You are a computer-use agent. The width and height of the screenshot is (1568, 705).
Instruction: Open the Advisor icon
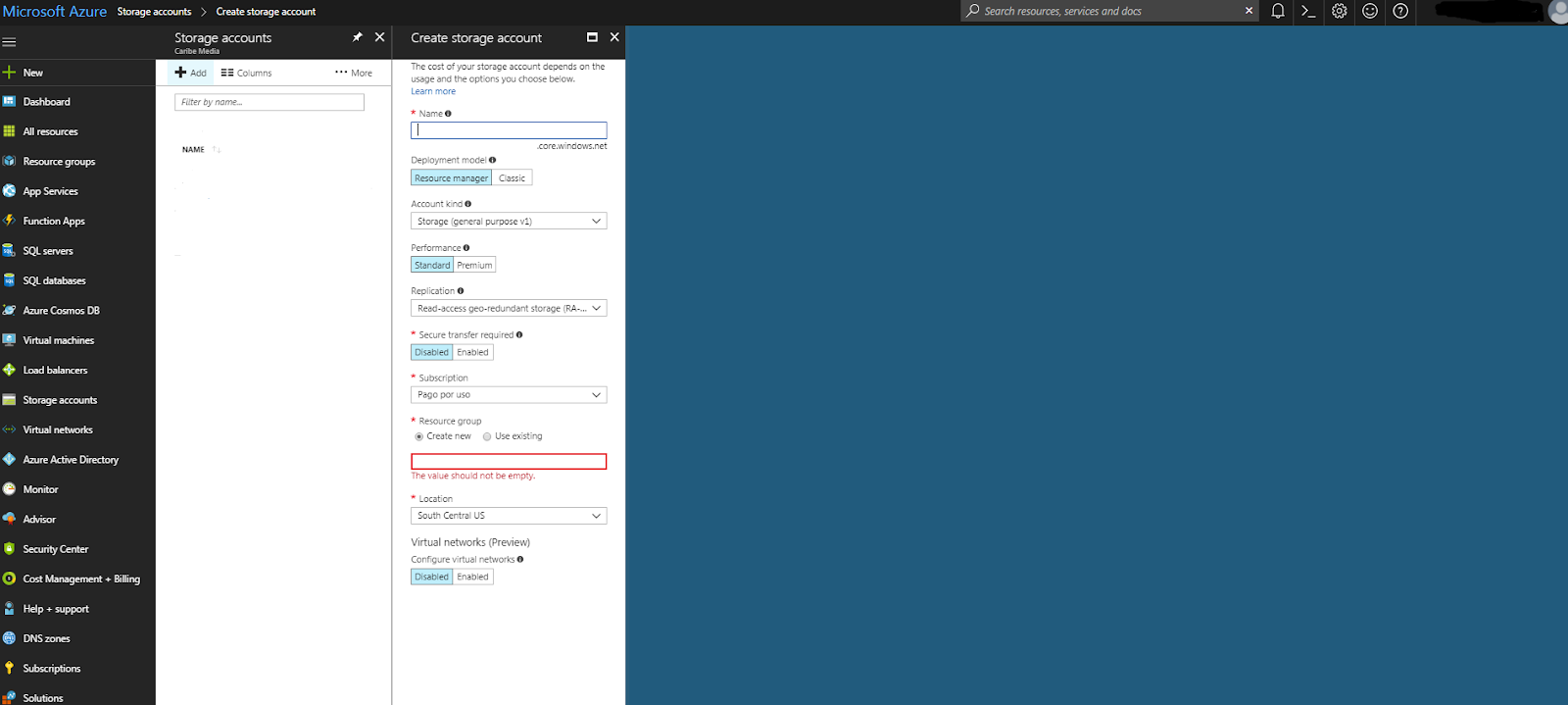coord(9,519)
